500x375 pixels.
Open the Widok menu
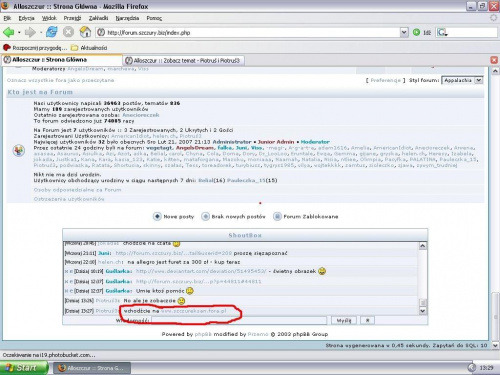point(49,18)
